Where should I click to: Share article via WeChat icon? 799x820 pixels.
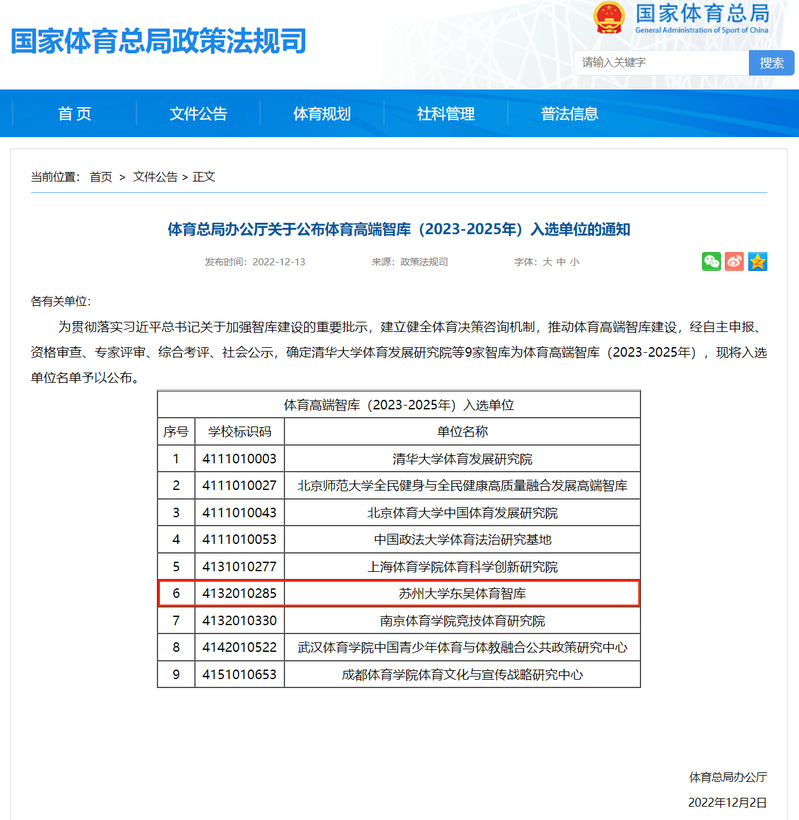711,262
